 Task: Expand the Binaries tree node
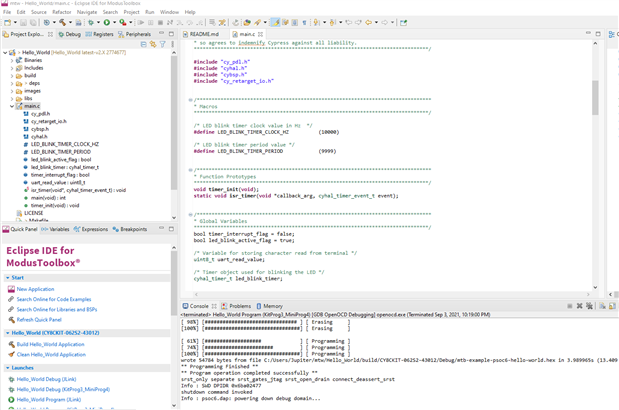(x=12, y=60)
